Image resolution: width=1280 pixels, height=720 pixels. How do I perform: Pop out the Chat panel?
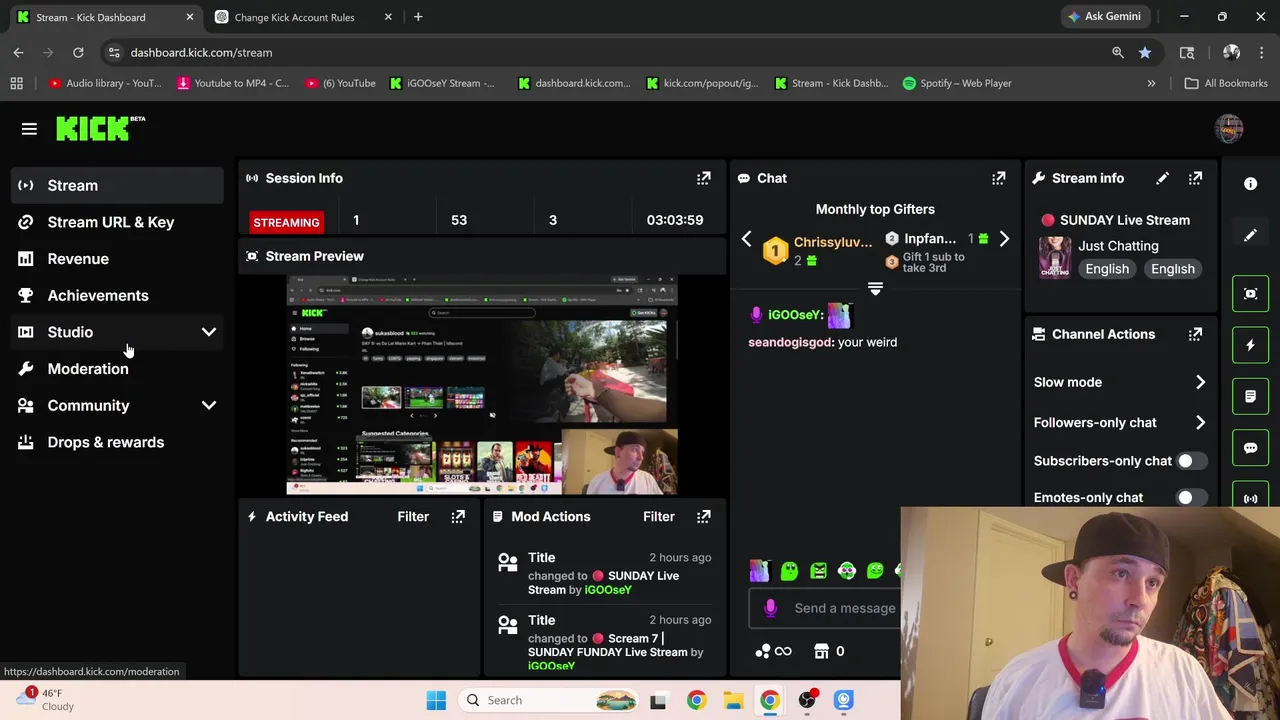pyautogui.click(x=999, y=178)
